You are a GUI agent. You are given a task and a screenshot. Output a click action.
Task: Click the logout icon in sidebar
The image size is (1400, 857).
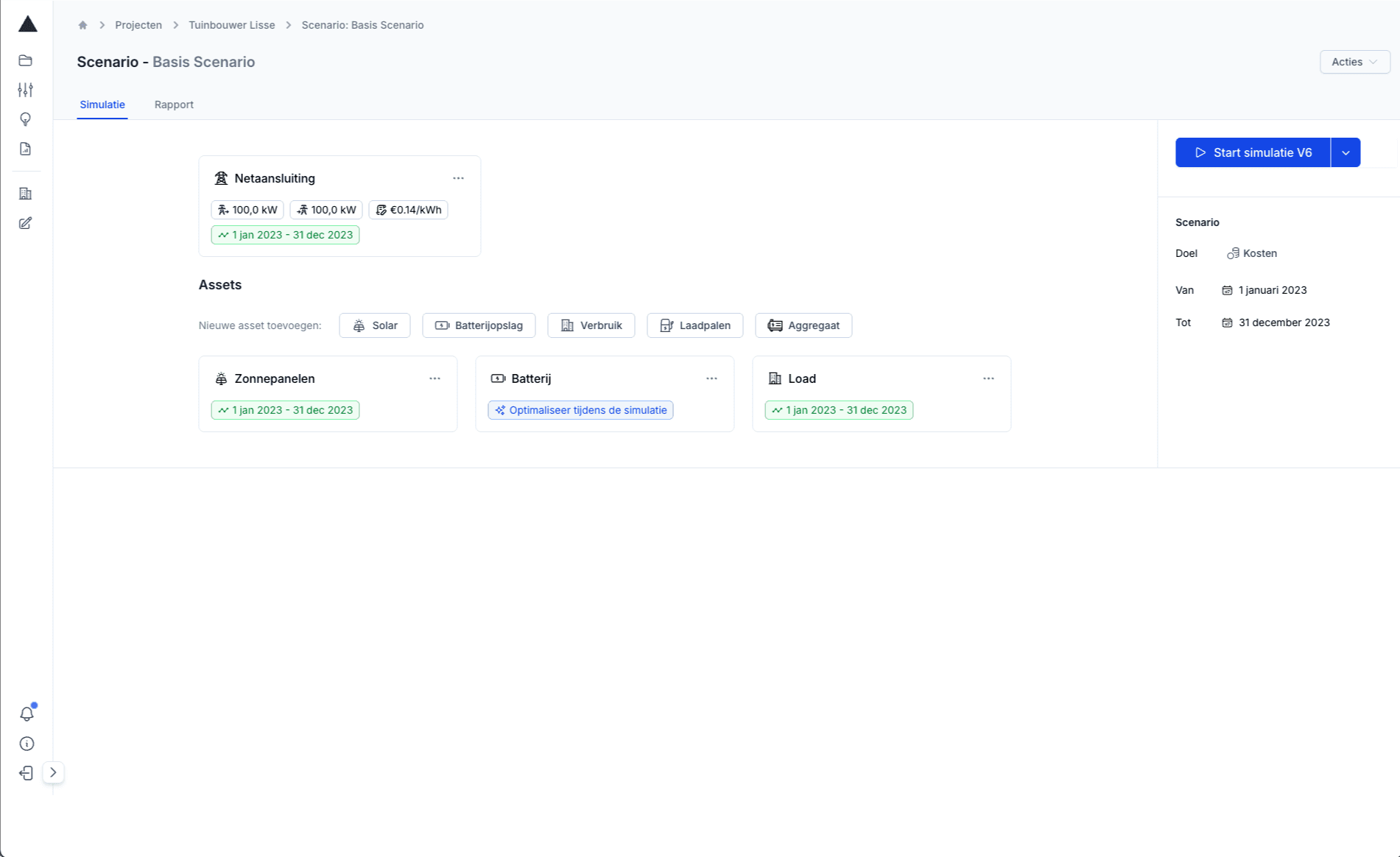click(27, 773)
